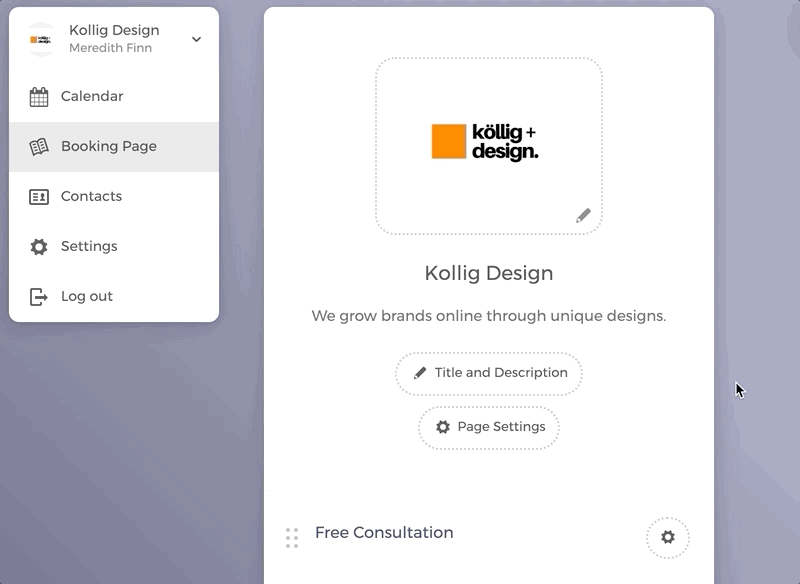Click the Free Consultation service name
The image size is (800, 584).
click(384, 532)
